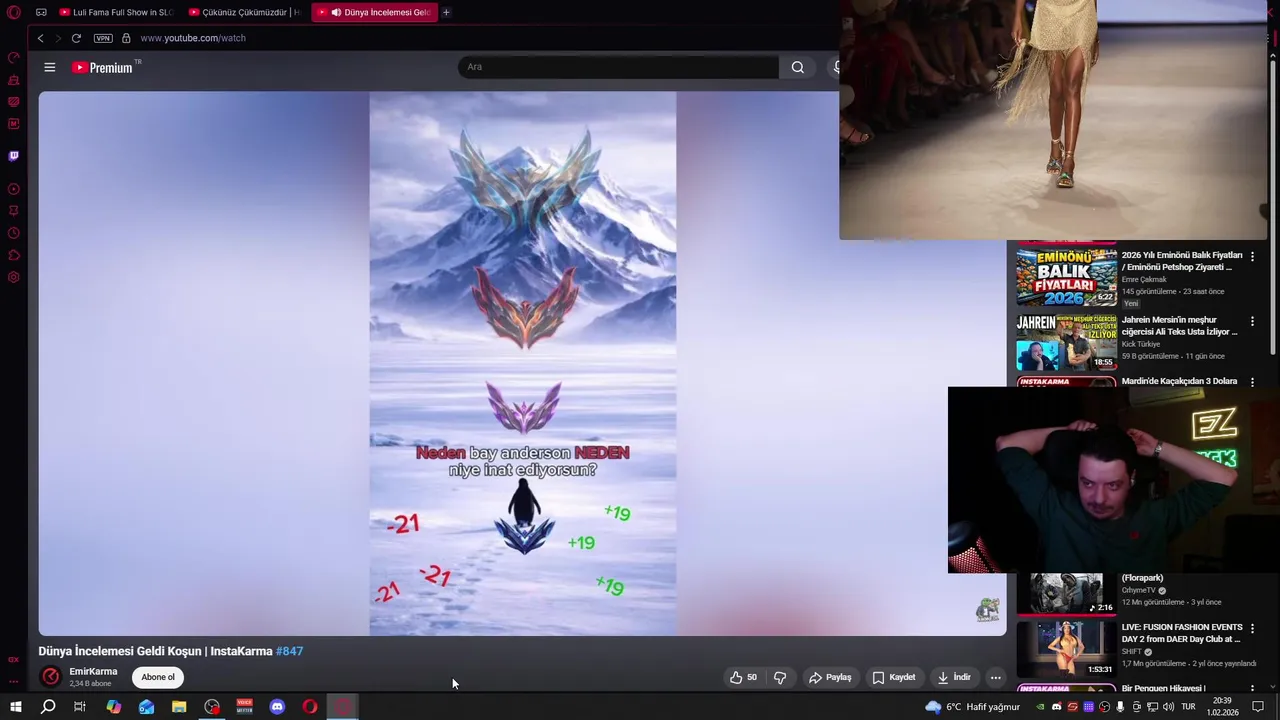Open Windows taskbar search

tap(47, 707)
